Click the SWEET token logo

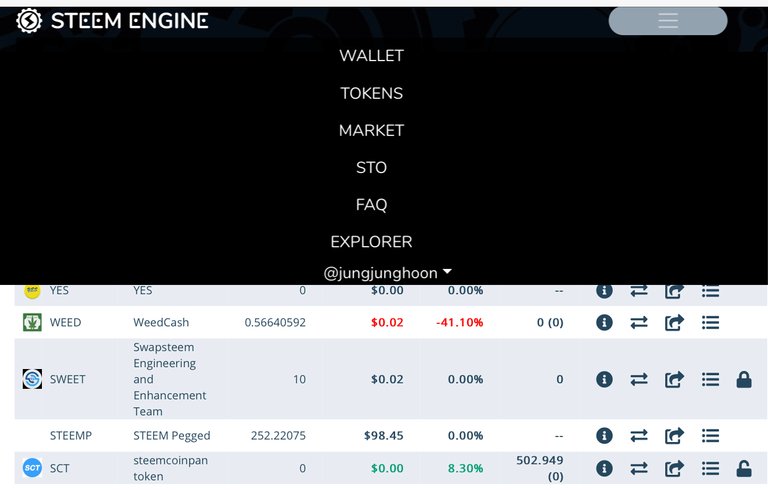coord(32,379)
